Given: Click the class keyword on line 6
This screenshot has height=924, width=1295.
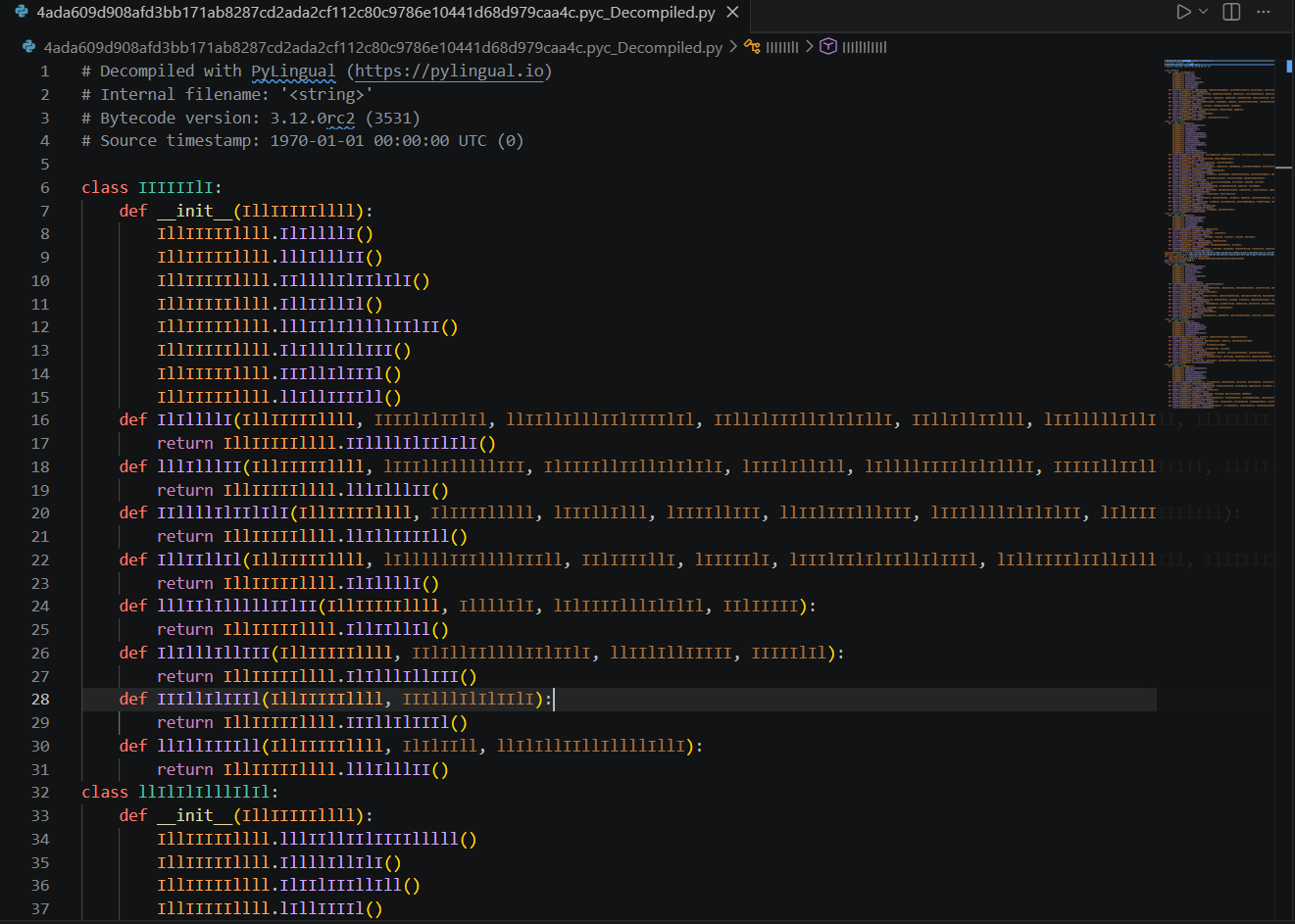Looking at the screenshot, I should tap(105, 187).
